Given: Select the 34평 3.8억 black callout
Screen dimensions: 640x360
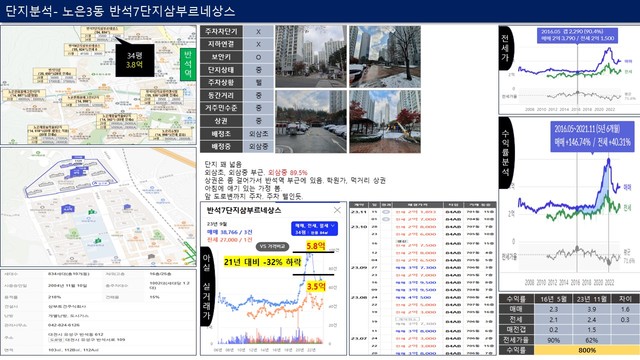Looking at the screenshot, I should point(135,60).
